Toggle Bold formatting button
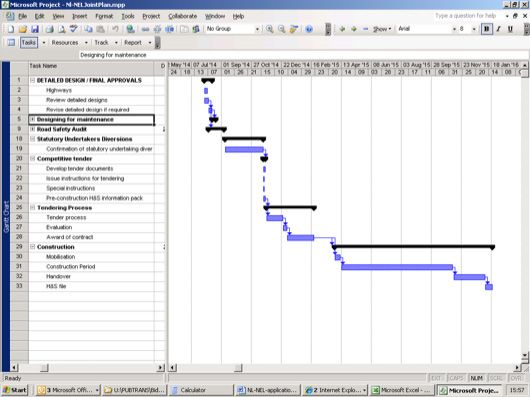The width and height of the screenshot is (530, 397). pos(486,29)
